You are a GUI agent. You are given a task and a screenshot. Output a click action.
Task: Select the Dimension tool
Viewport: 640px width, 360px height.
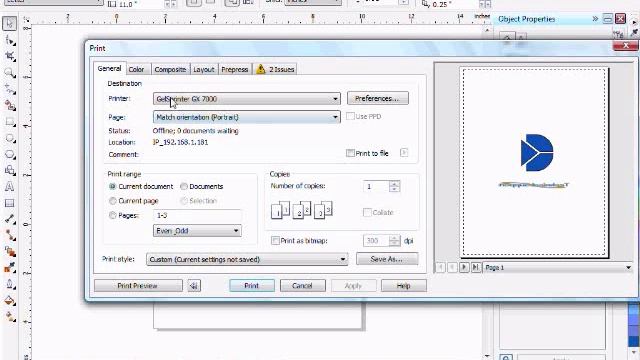10,219
